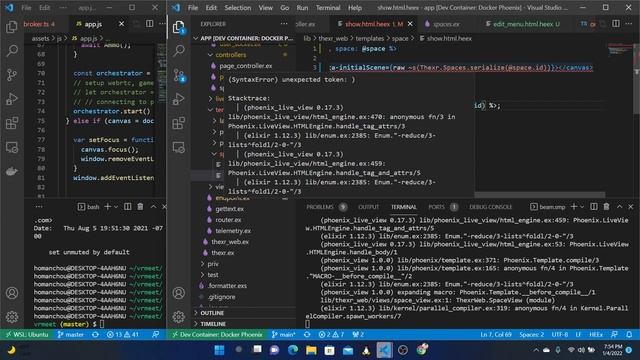Open Search view in right VS Code window

click(x=179, y=51)
